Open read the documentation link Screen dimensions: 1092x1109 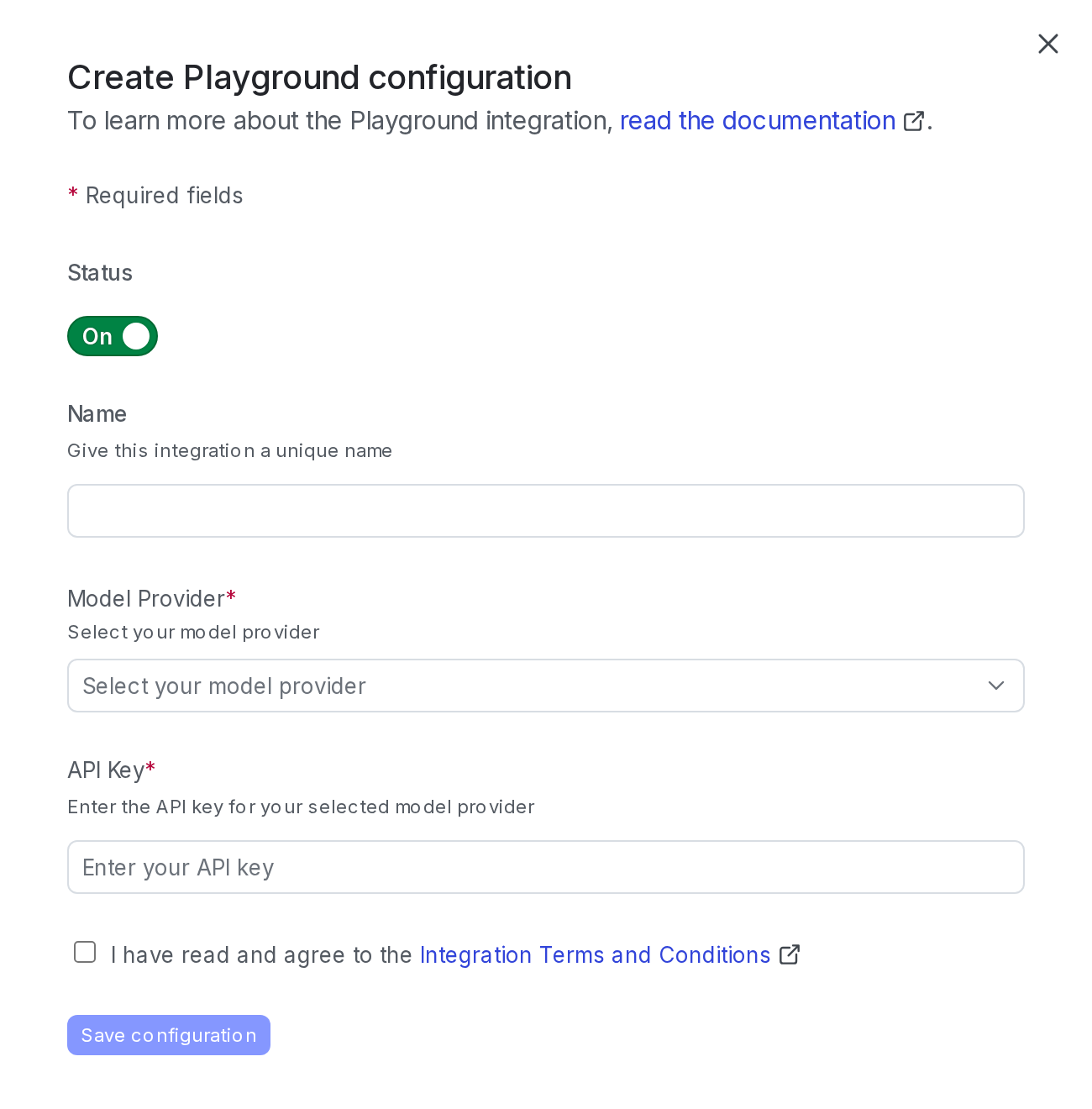pos(757,120)
